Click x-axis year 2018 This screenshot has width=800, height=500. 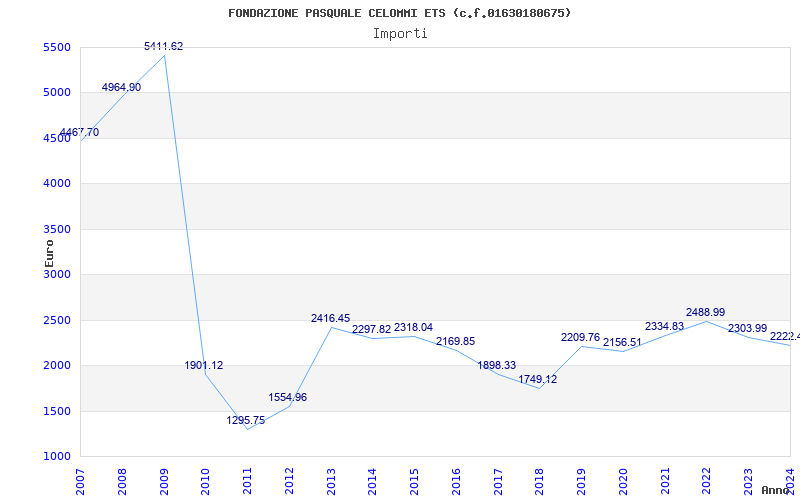540,482
